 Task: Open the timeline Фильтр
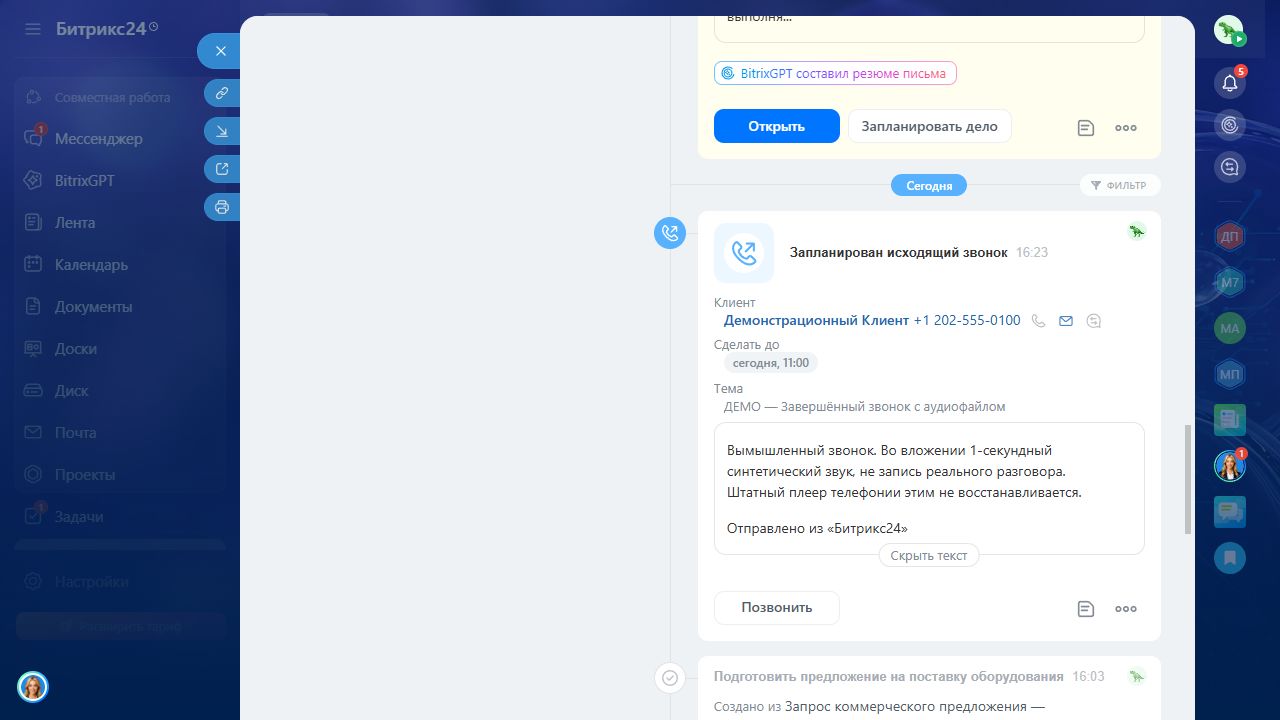[1120, 185]
